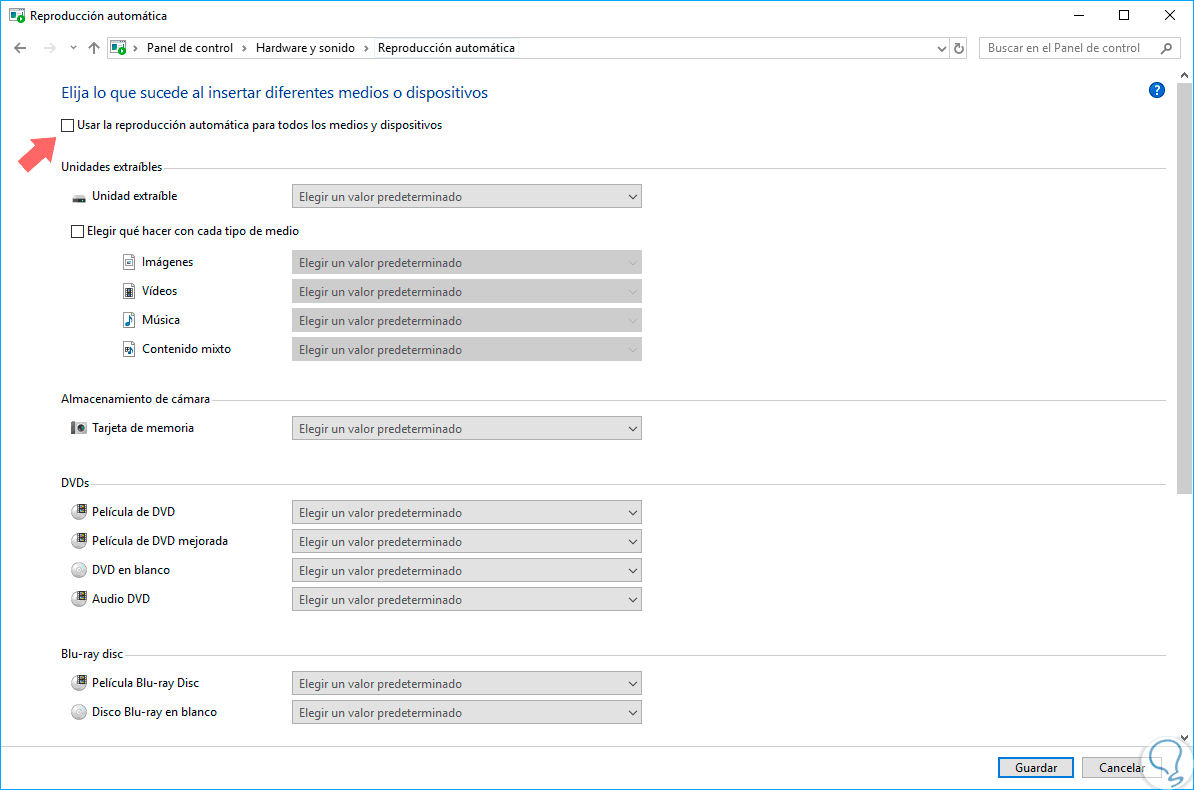Open the Tarjeta de memoria dropdown
This screenshot has height=790, width=1194.
(x=466, y=429)
